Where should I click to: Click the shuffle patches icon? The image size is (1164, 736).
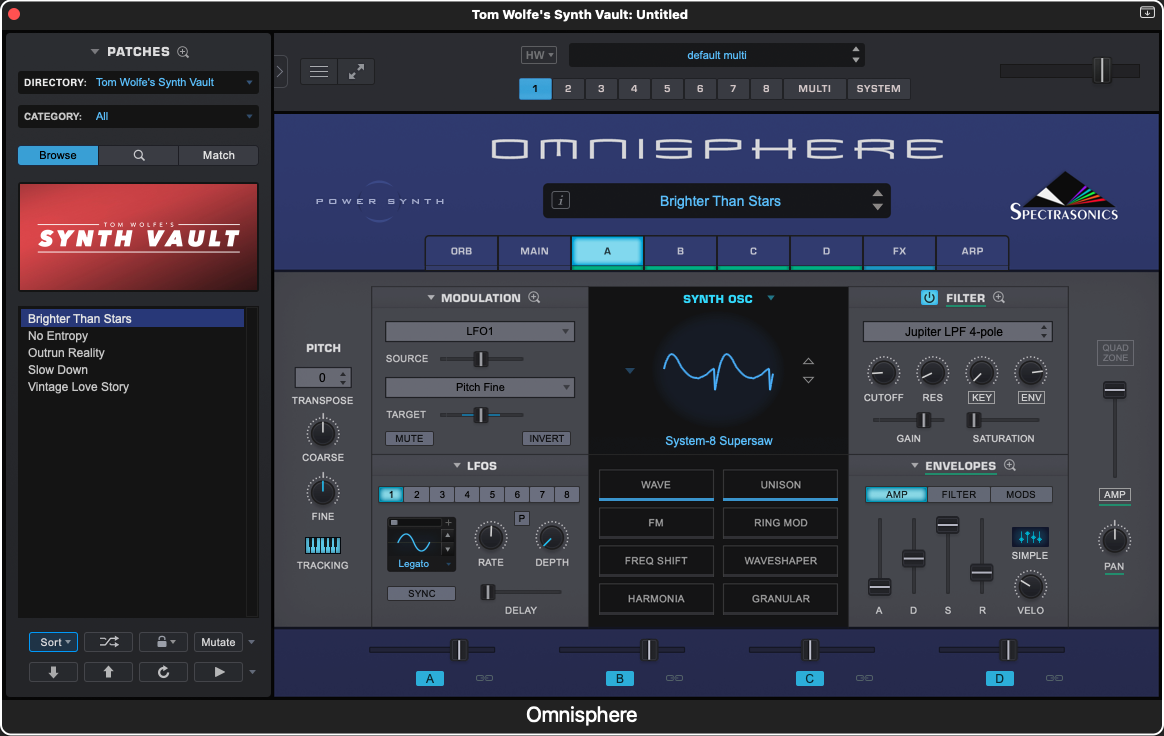pos(108,642)
